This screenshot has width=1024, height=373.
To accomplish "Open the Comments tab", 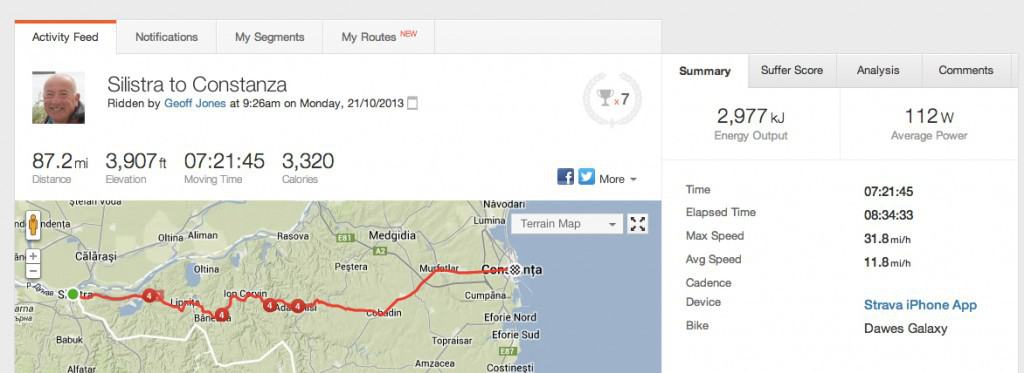I will click(x=966, y=71).
